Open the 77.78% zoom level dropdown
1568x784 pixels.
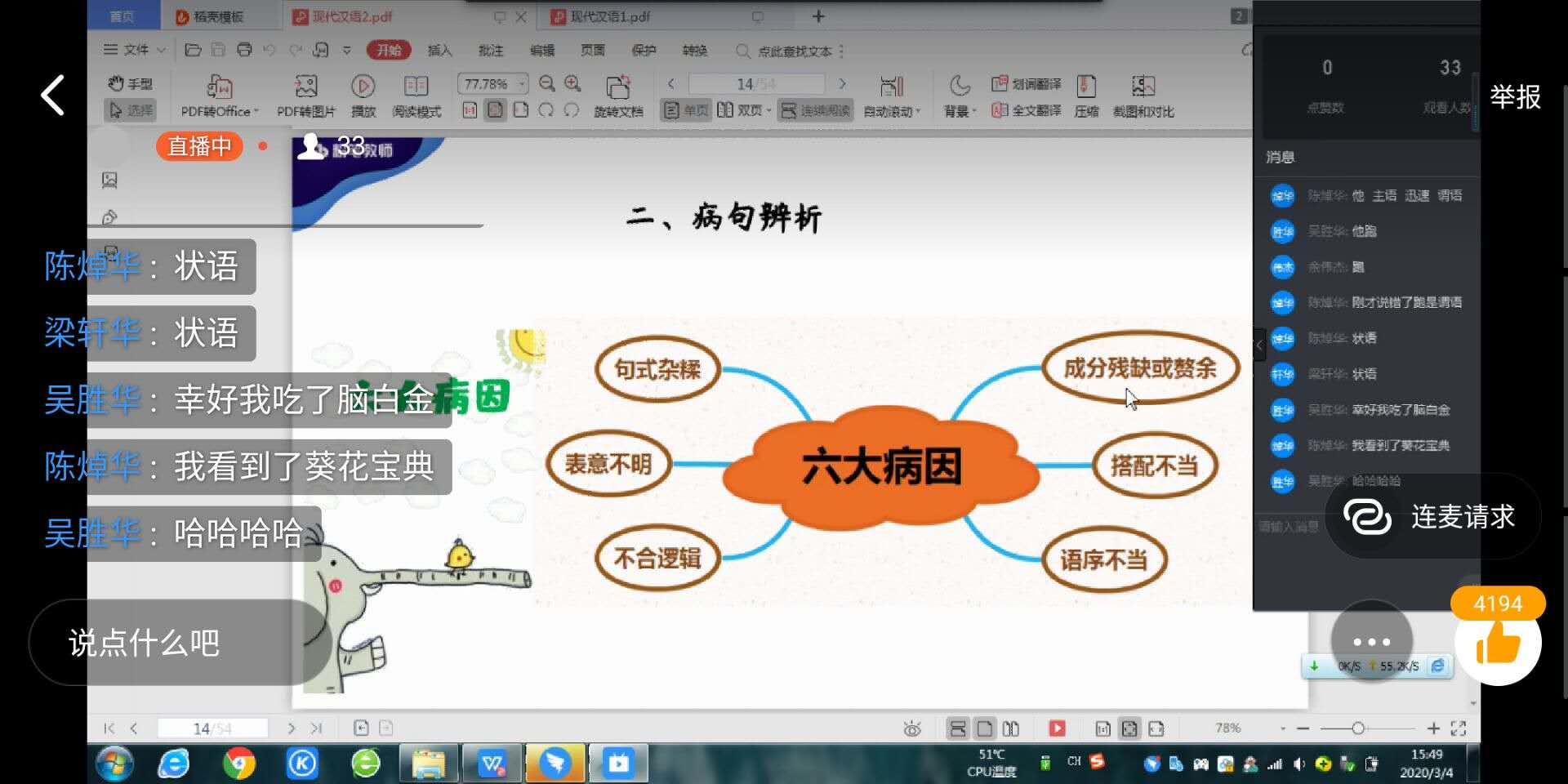(521, 84)
